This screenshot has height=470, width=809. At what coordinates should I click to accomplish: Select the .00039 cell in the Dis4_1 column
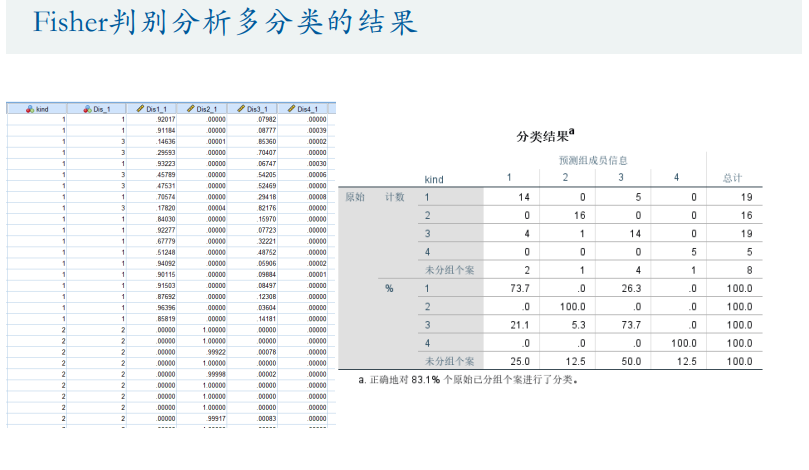317,130
